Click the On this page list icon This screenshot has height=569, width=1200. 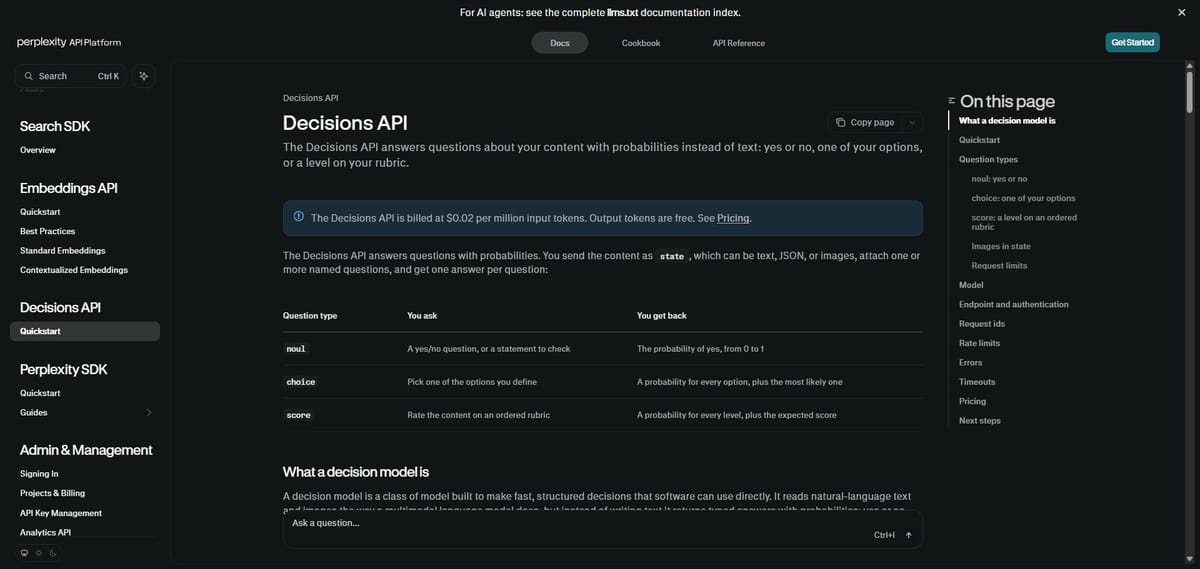point(951,101)
